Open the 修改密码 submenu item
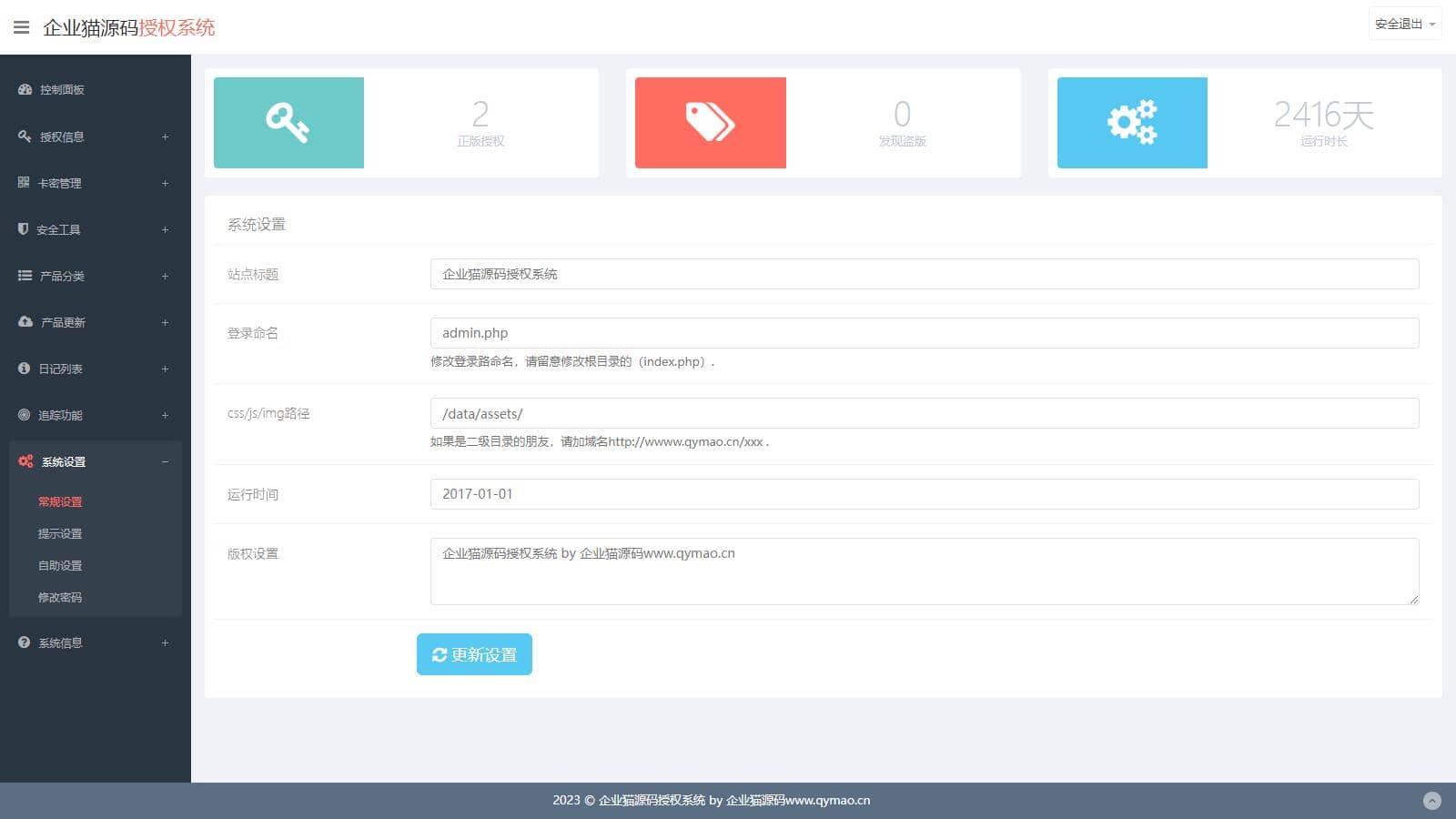 60,597
